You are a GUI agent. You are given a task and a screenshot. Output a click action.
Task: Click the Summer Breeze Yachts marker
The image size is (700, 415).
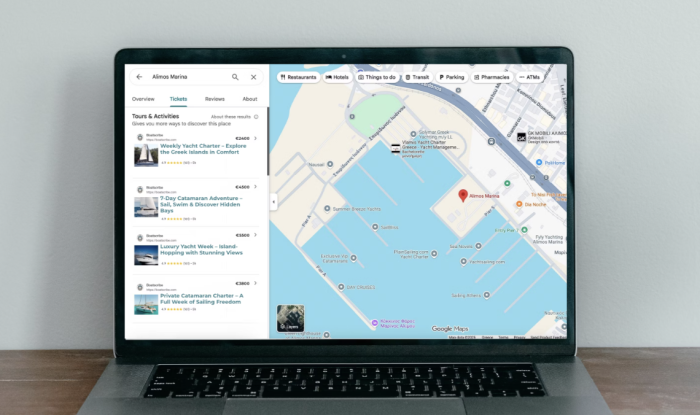click(x=327, y=208)
